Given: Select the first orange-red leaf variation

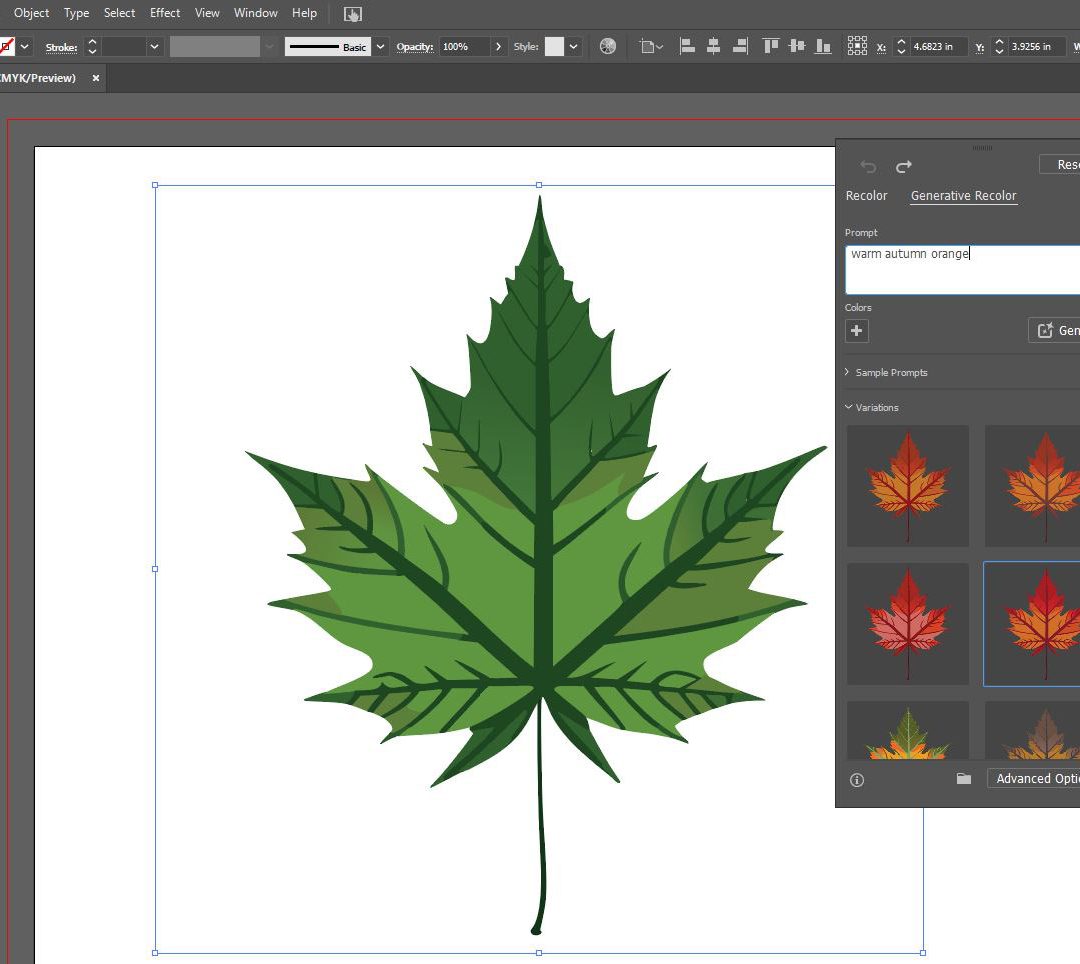Looking at the screenshot, I should [x=908, y=486].
